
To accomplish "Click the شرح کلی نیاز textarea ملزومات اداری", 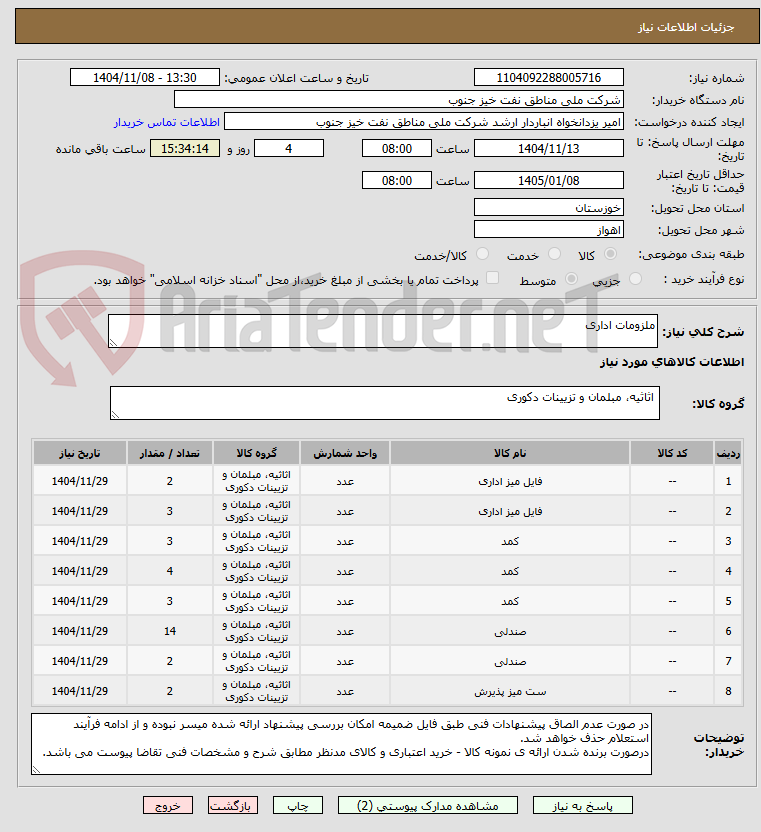I will (x=383, y=331).
